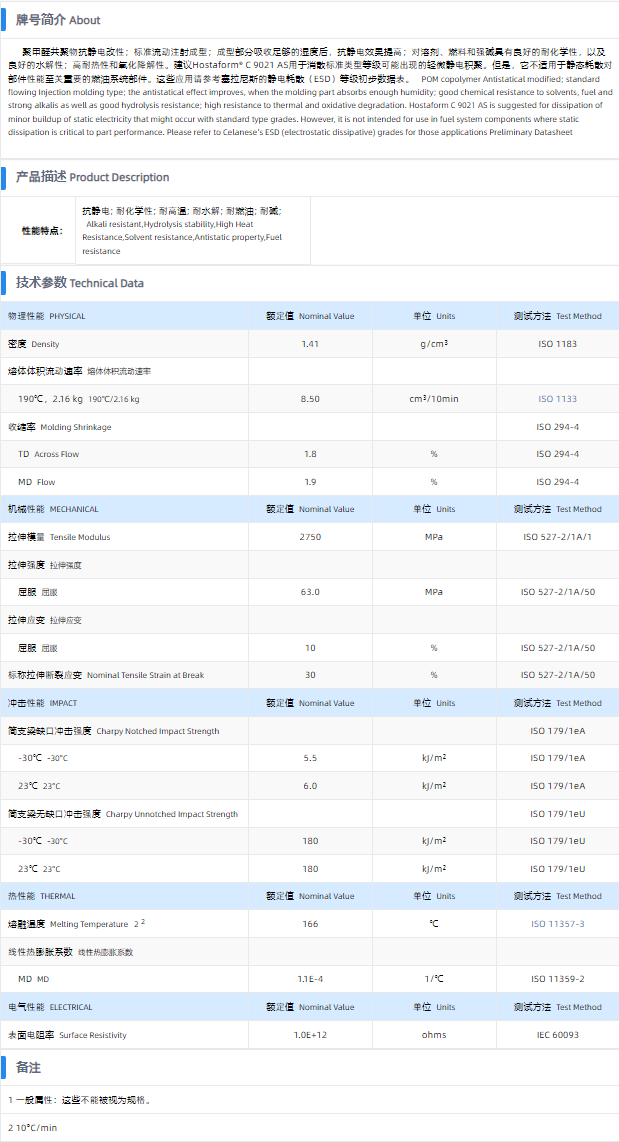Select the 电气性能 ELECTRICAL table header

coord(50,1007)
